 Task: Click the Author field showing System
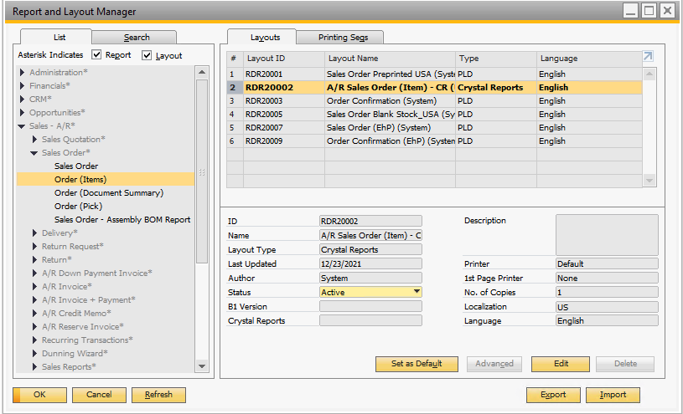pyautogui.click(x=370, y=278)
